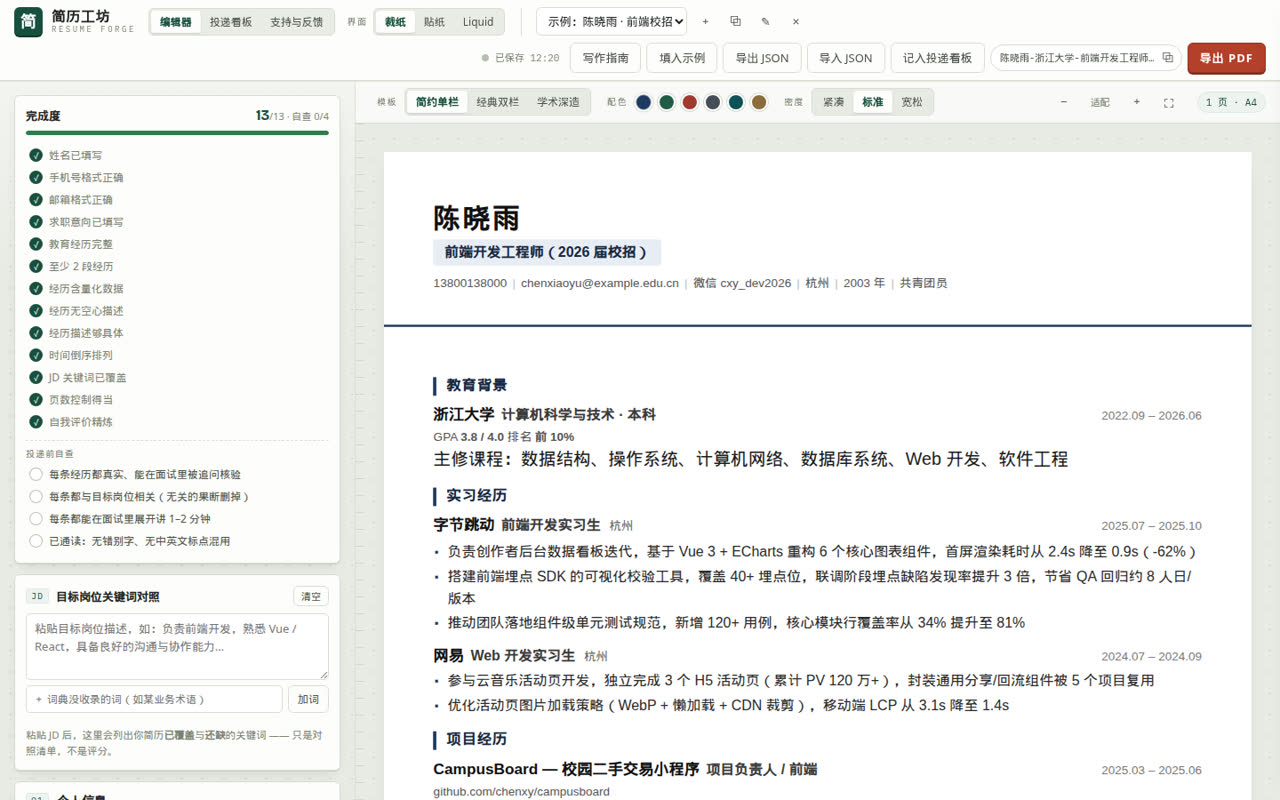This screenshot has width=1280, height=800.
Task: Choose the 经典双栏 template
Action: (x=498, y=102)
